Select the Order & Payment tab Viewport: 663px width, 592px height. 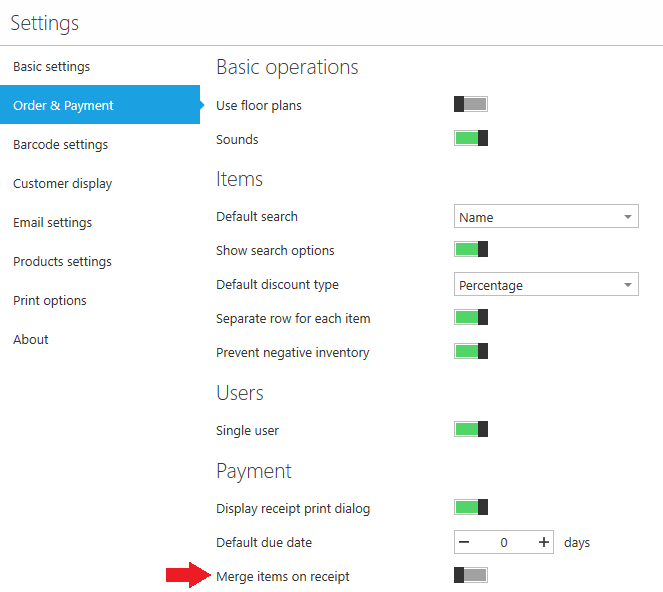click(64, 106)
